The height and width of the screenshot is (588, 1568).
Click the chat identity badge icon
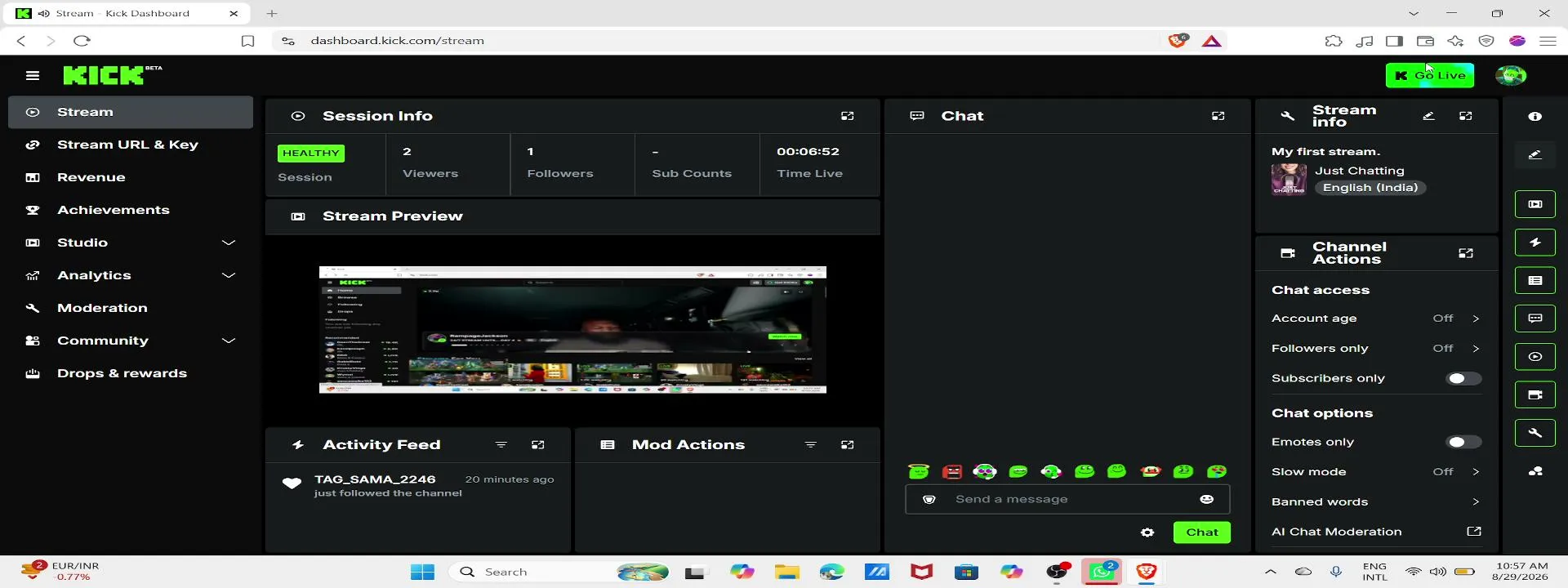[929, 499]
